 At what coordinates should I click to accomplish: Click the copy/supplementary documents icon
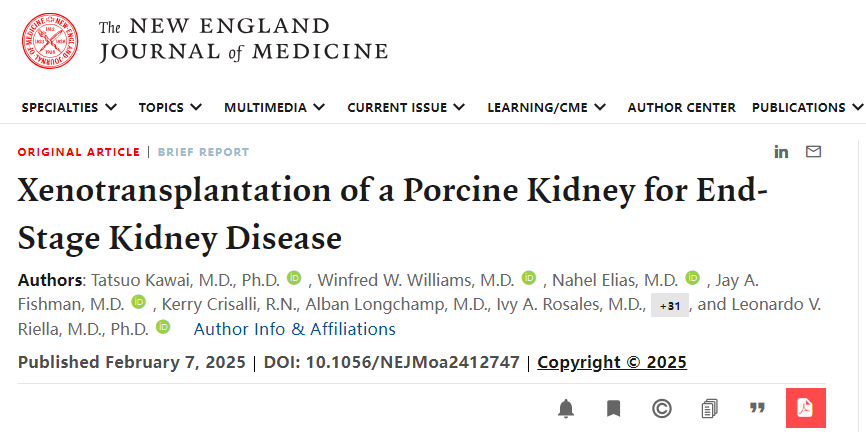[x=710, y=408]
